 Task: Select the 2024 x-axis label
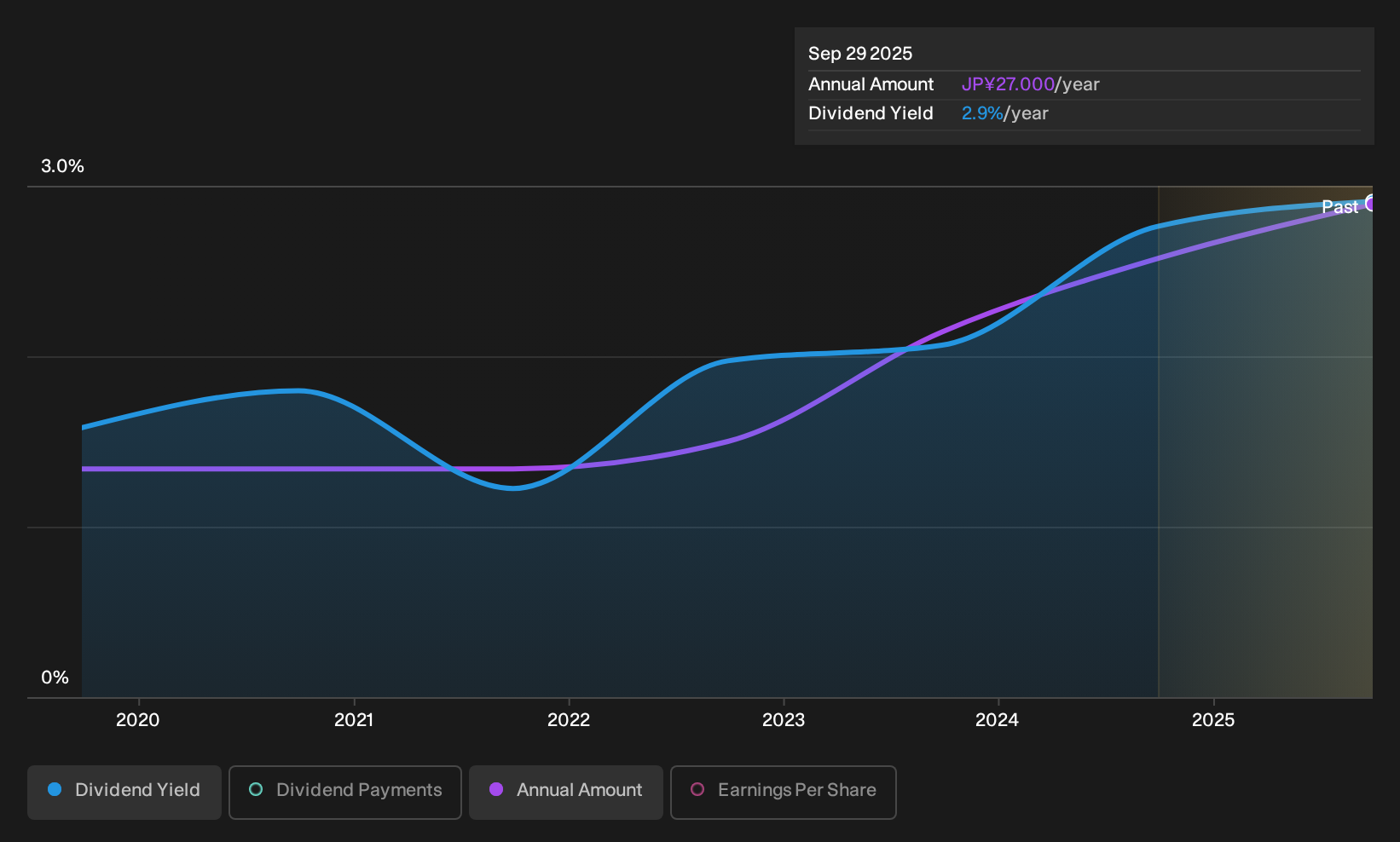pyautogui.click(x=997, y=720)
